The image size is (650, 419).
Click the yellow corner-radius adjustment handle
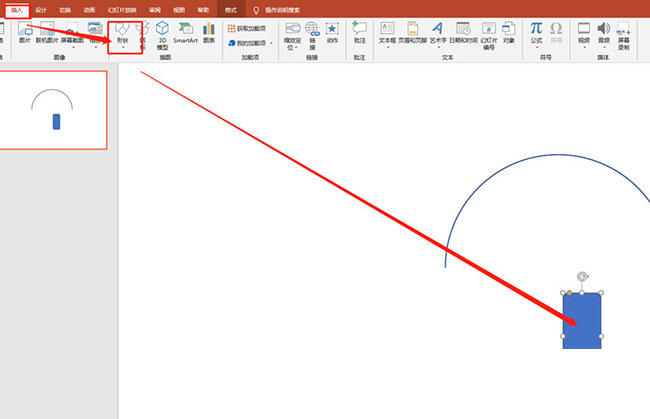(x=570, y=293)
